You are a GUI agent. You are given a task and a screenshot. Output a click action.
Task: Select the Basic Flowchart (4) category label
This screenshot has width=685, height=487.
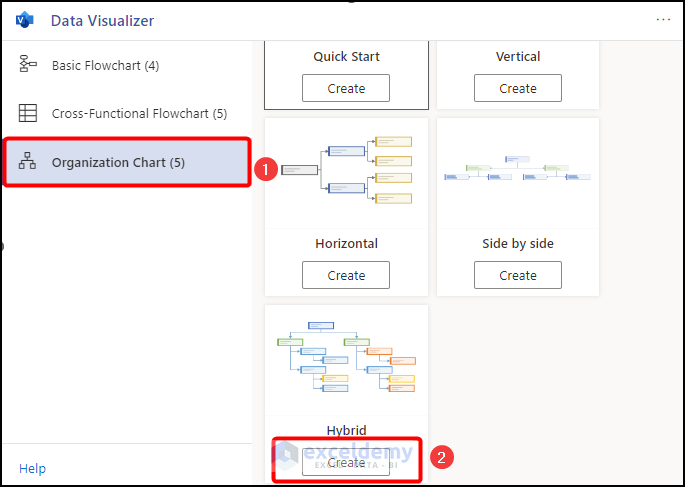click(x=105, y=66)
